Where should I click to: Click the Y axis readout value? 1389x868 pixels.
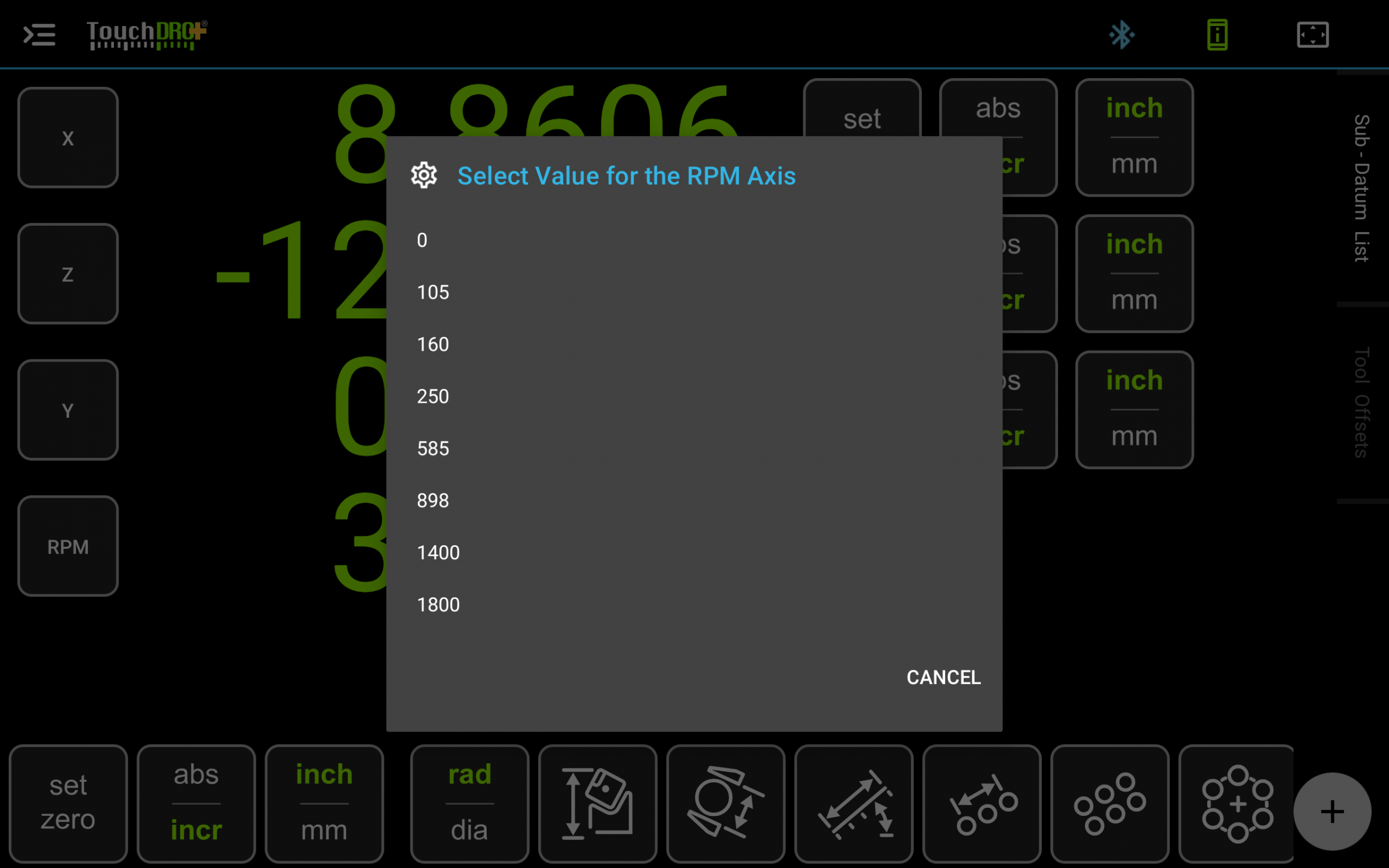click(x=360, y=406)
